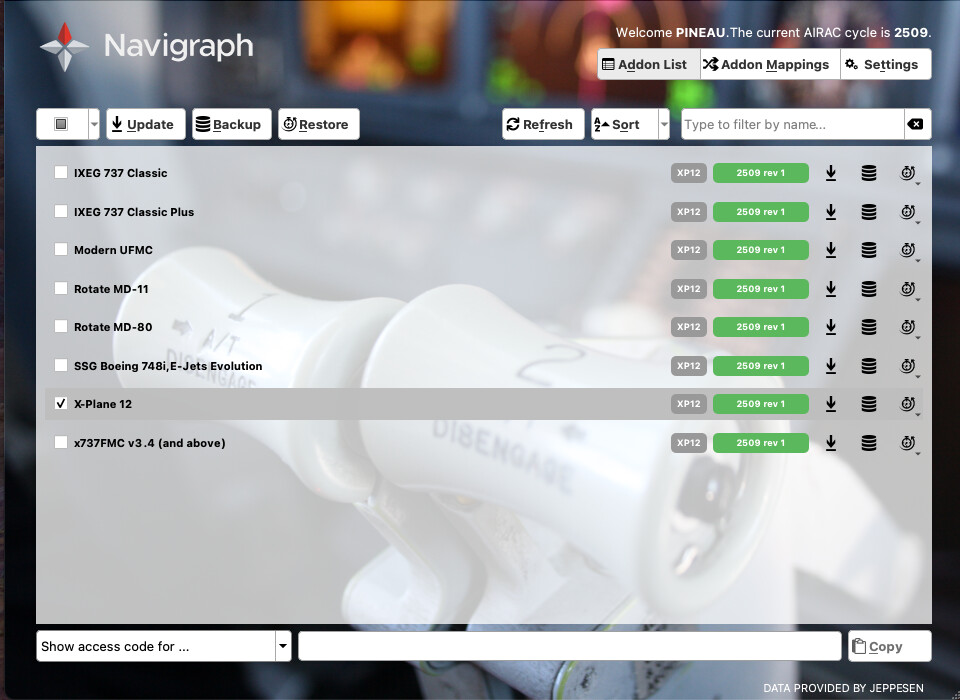This screenshot has height=700, width=960.
Task: Open the Show access code for dropdown
Action: (x=163, y=646)
